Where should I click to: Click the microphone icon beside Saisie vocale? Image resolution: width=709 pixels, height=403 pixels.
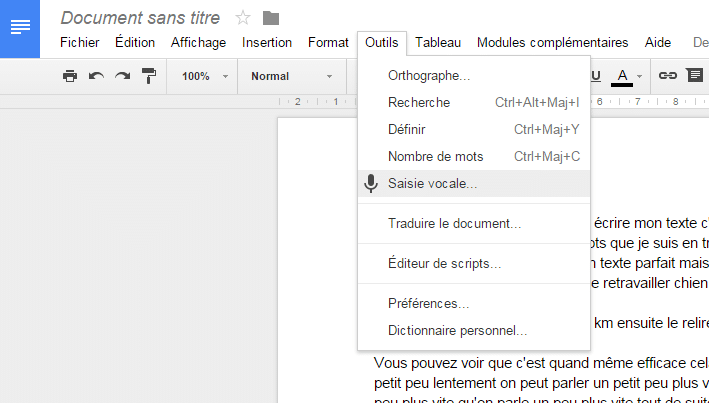coord(371,184)
